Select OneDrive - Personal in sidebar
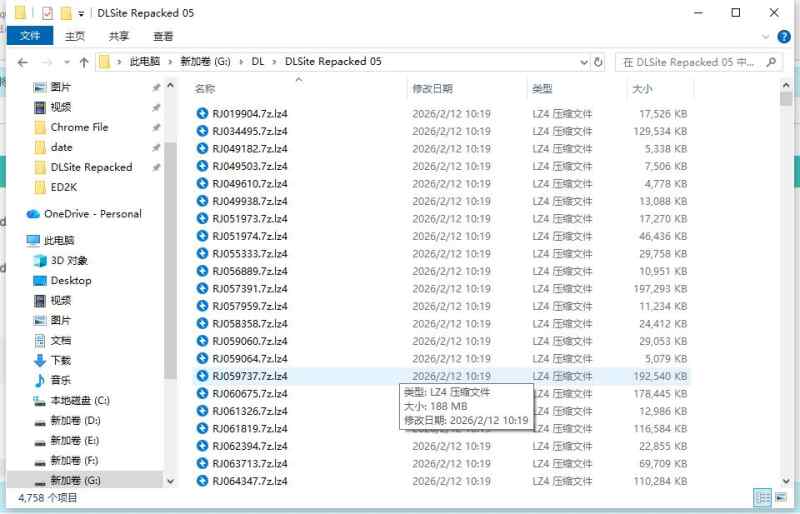 92,214
